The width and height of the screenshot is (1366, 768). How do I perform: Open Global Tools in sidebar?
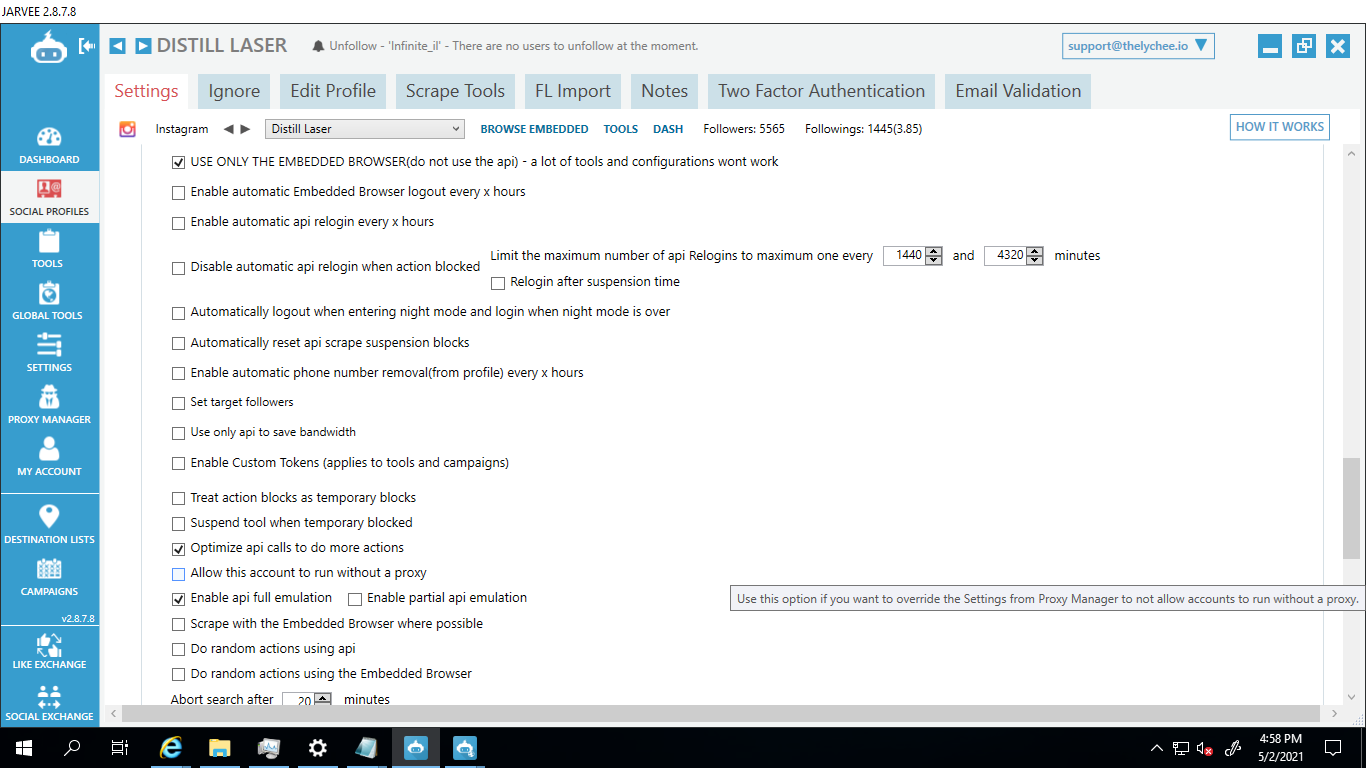click(x=49, y=301)
